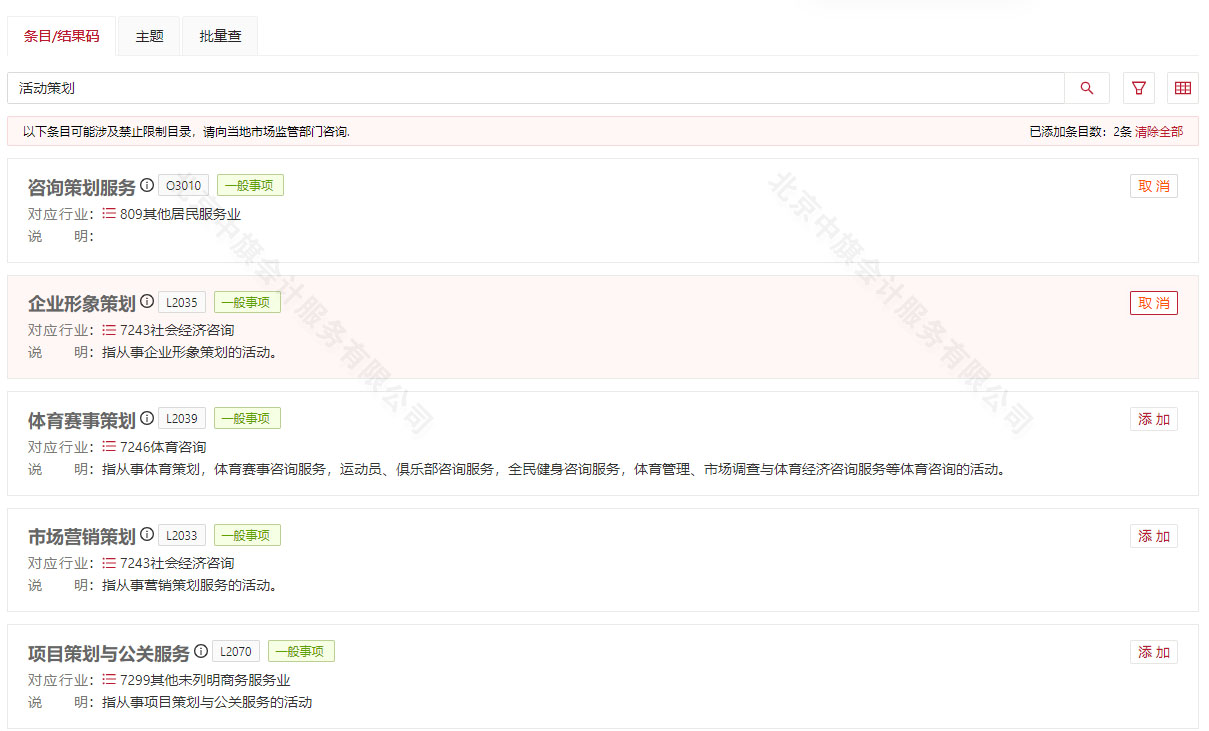The width and height of the screenshot is (1209, 731).
Task: Click the info icon beside 体育赛事策划
Action: [x=147, y=418]
